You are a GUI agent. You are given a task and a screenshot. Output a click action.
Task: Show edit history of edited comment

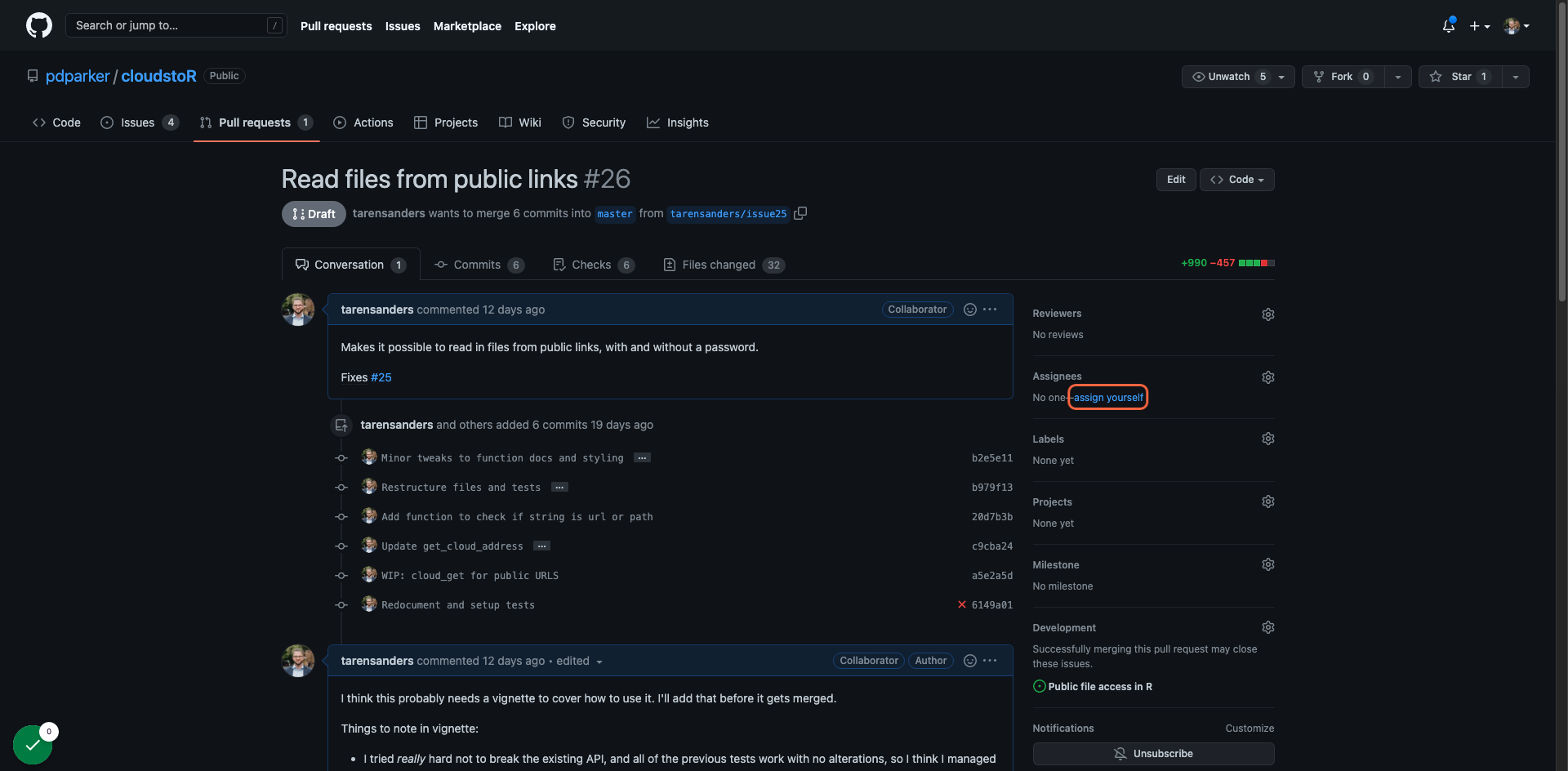(579, 661)
